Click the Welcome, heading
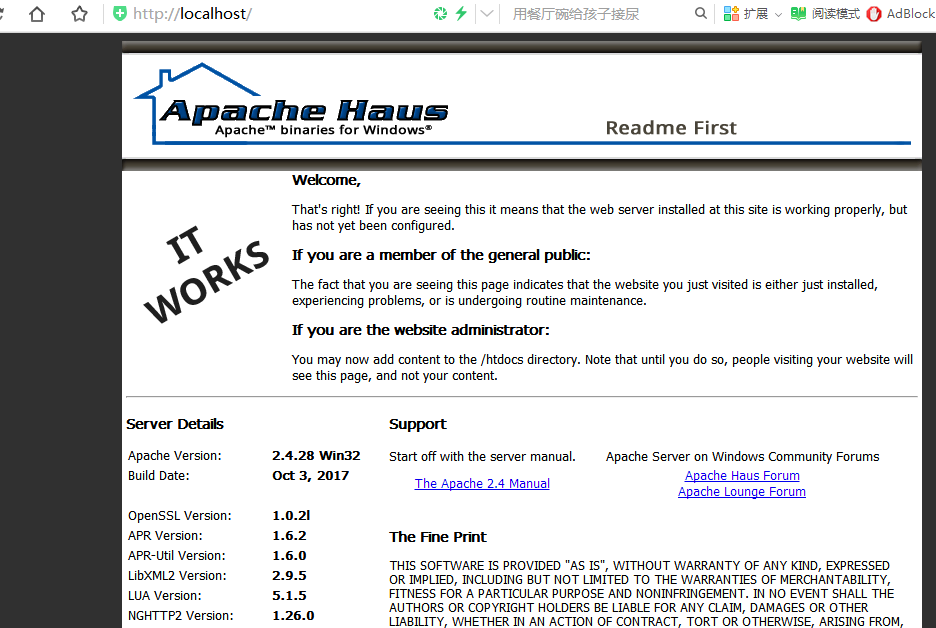This screenshot has height=628, width=936. (x=327, y=180)
